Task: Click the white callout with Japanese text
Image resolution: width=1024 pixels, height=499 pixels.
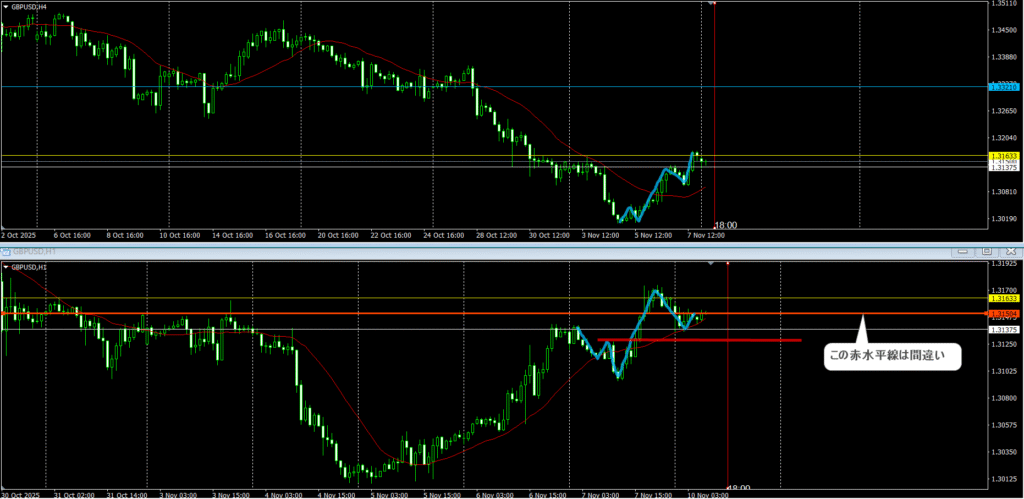Action: [x=890, y=354]
